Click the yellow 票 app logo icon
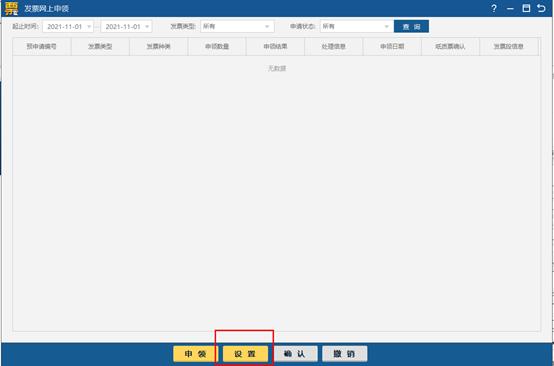Viewport: 554px width, 366px height. (11, 8)
